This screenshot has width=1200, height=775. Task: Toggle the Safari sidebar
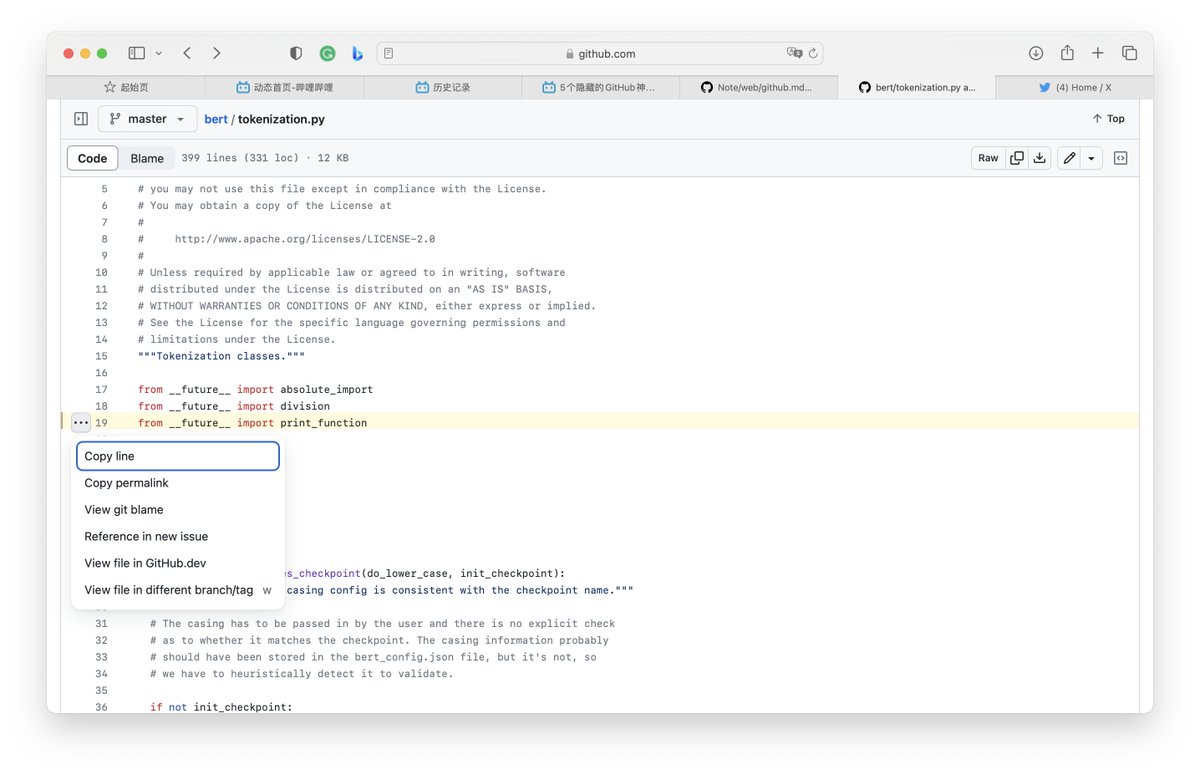point(137,53)
